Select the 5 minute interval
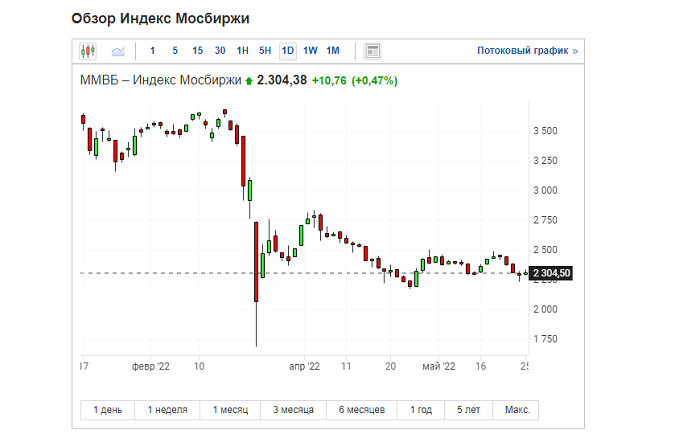Screen dimensions: 675x442 tap(175, 51)
